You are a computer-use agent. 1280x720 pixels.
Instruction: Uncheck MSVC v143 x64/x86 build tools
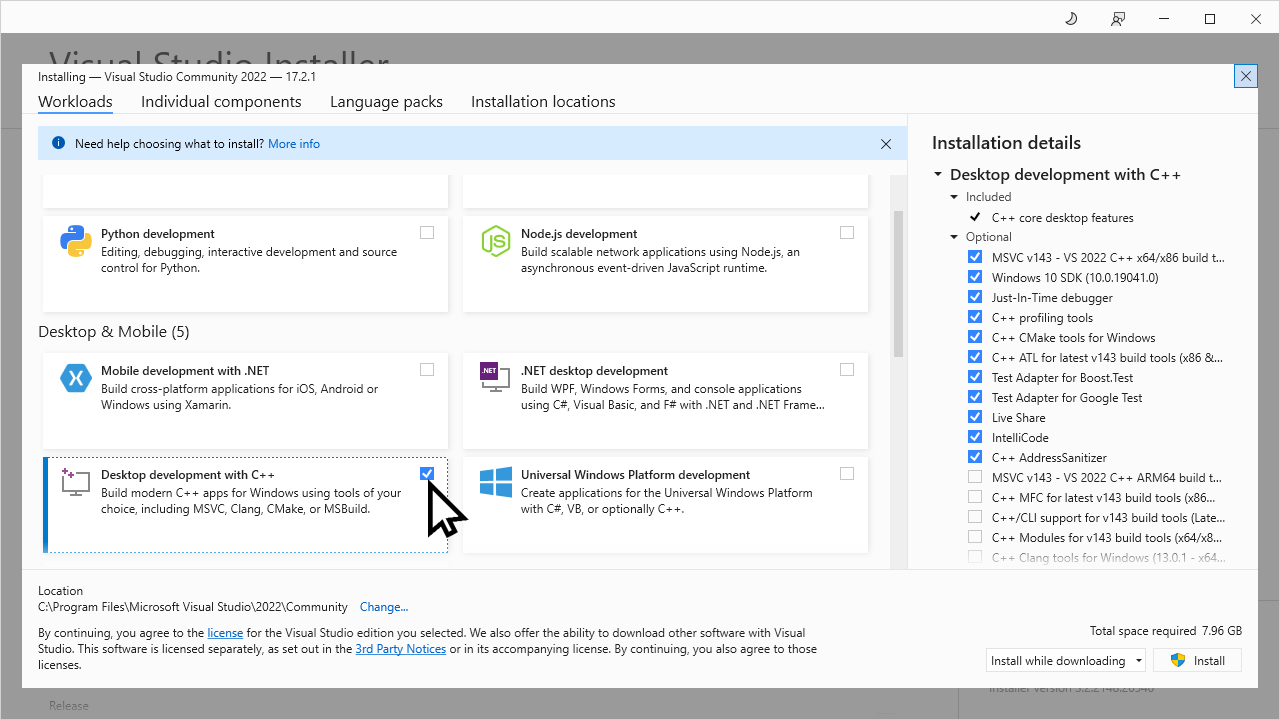click(x=975, y=257)
